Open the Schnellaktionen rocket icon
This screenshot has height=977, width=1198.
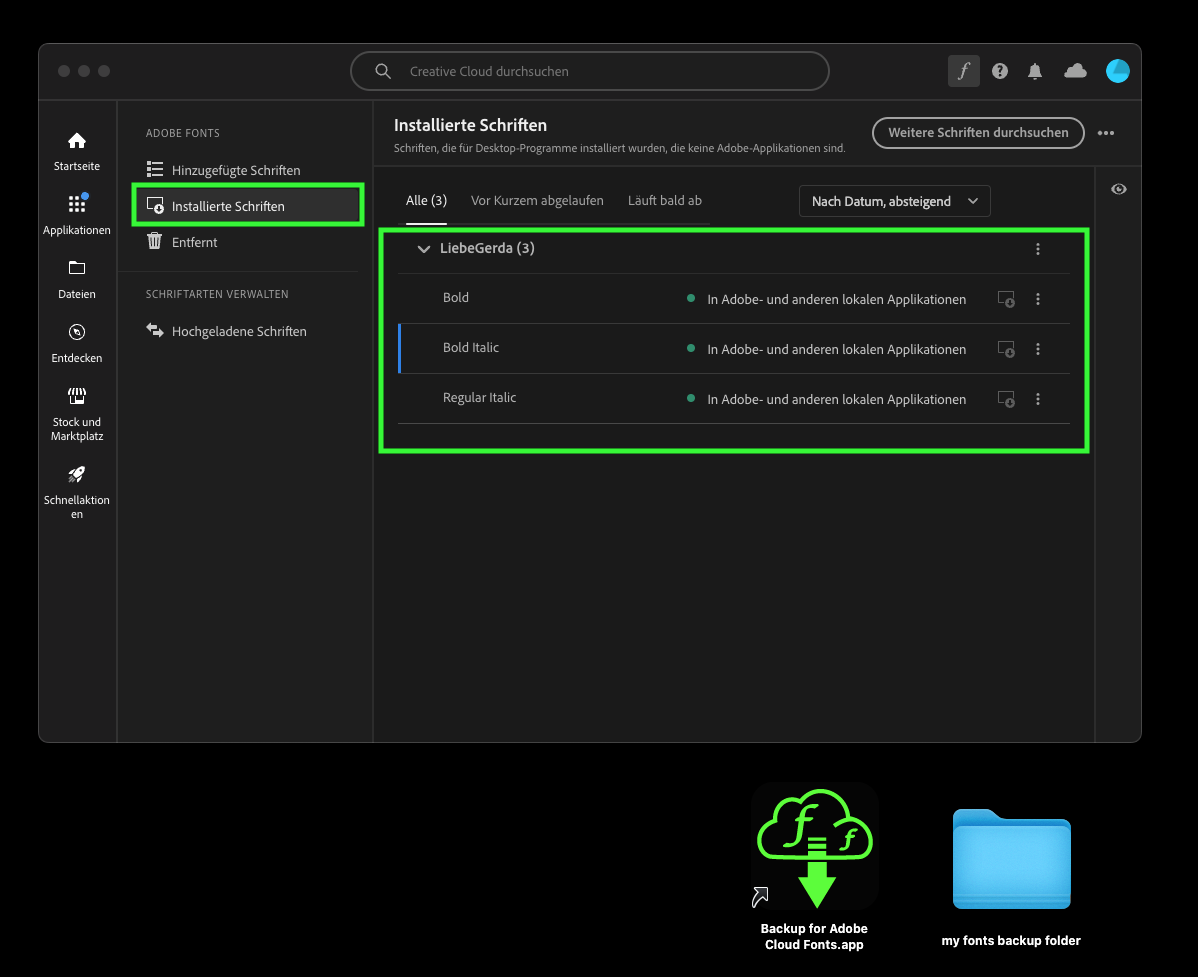click(x=76, y=474)
